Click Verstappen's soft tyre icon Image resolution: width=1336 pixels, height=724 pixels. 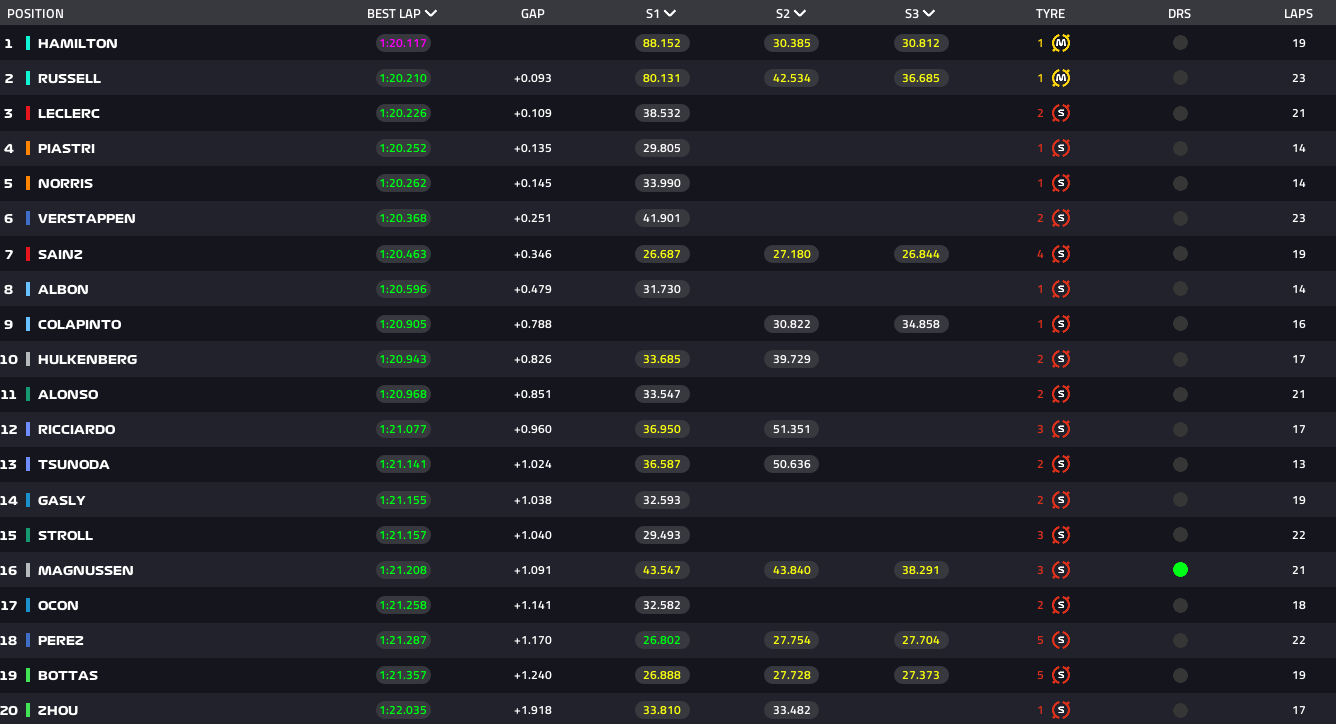[x=1061, y=218]
